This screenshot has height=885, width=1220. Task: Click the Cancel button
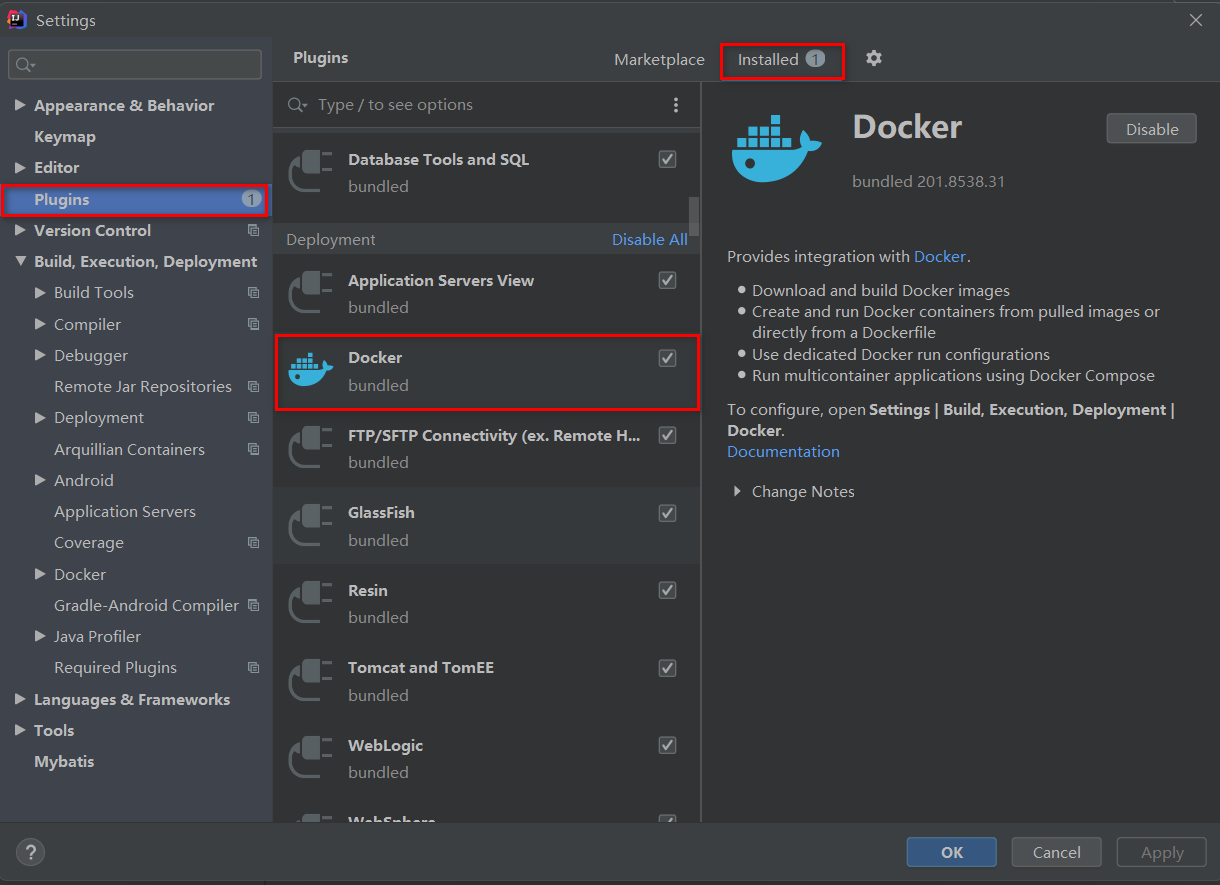tap(1057, 852)
